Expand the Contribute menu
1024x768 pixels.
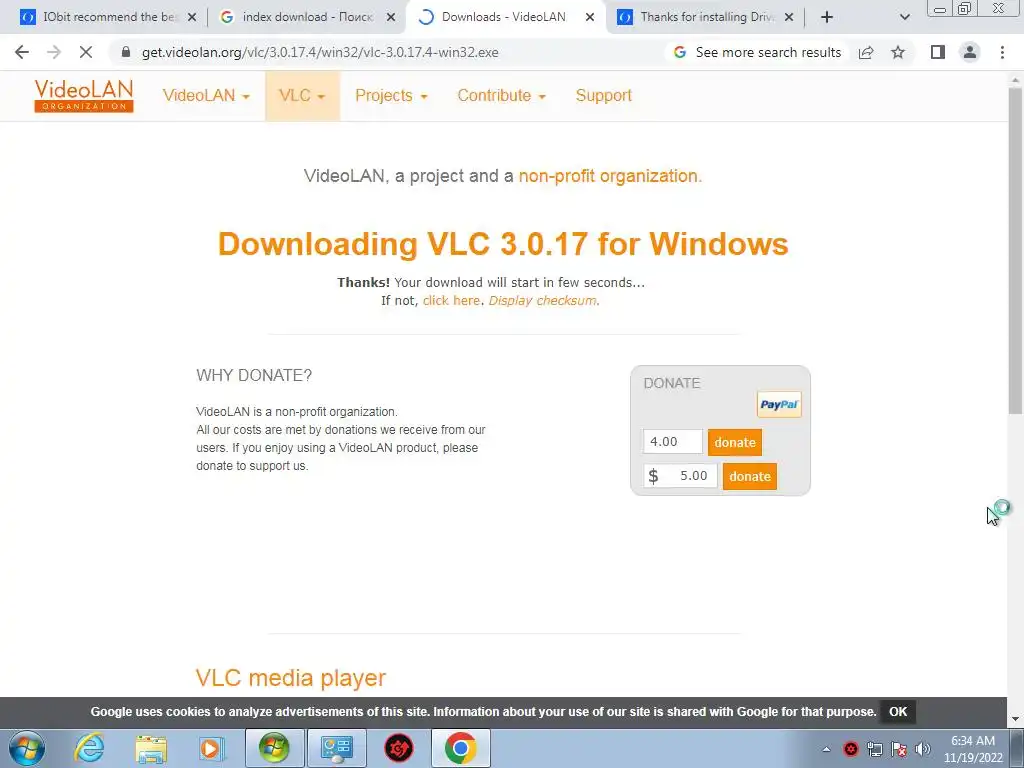[502, 95]
